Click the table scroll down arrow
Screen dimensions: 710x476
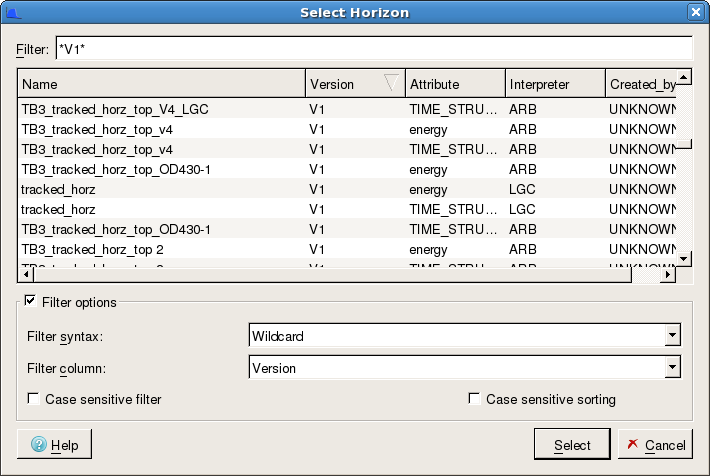tap(684, 259)
